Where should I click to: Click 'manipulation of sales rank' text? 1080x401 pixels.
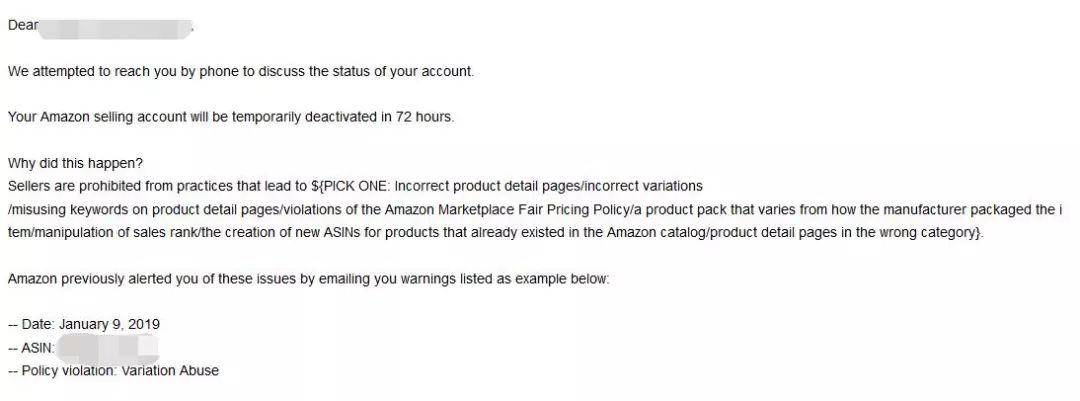108,232
